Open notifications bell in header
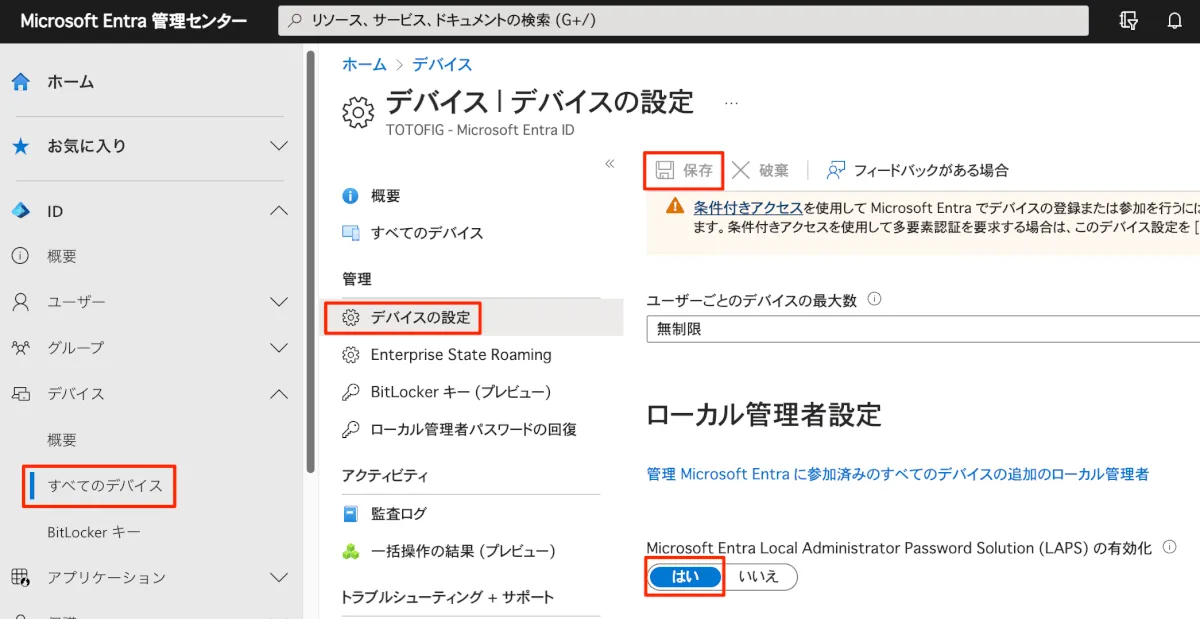Viewport: 1200px width, 619px height. point(1174,20)
